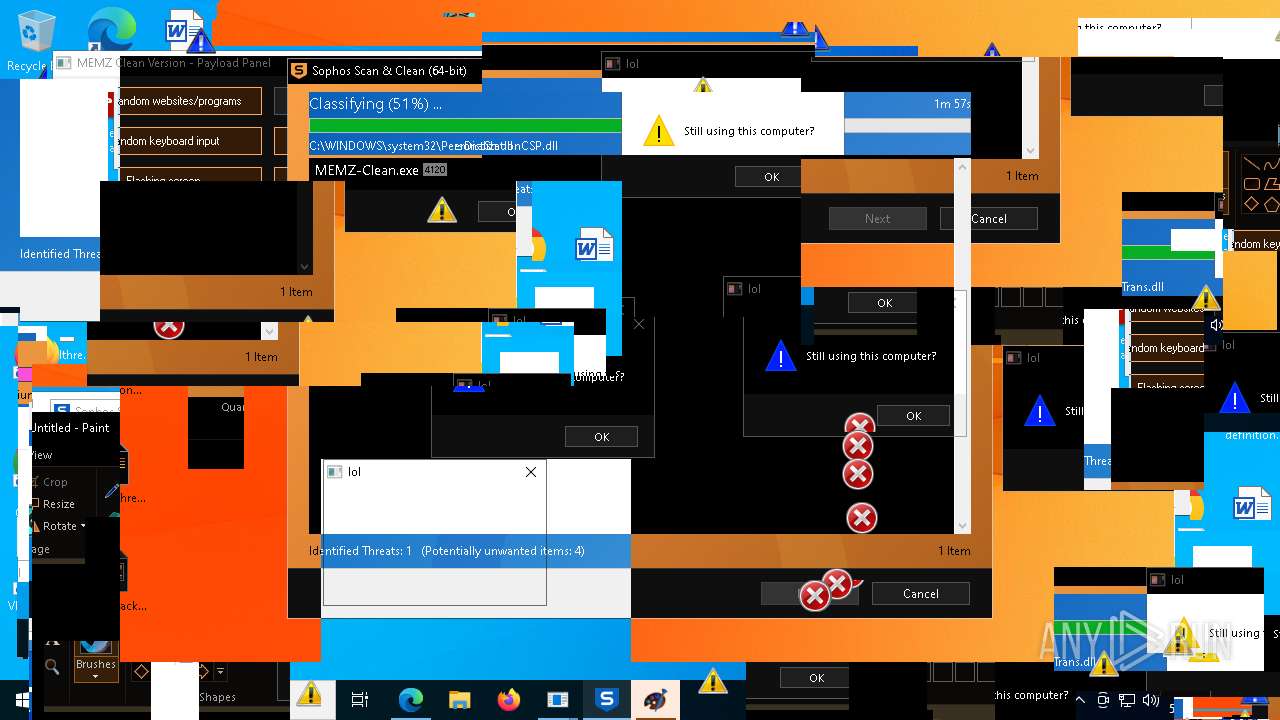Select the pencil tool in Paint
Screen dimensions: 1280x720
coord(112,490)
